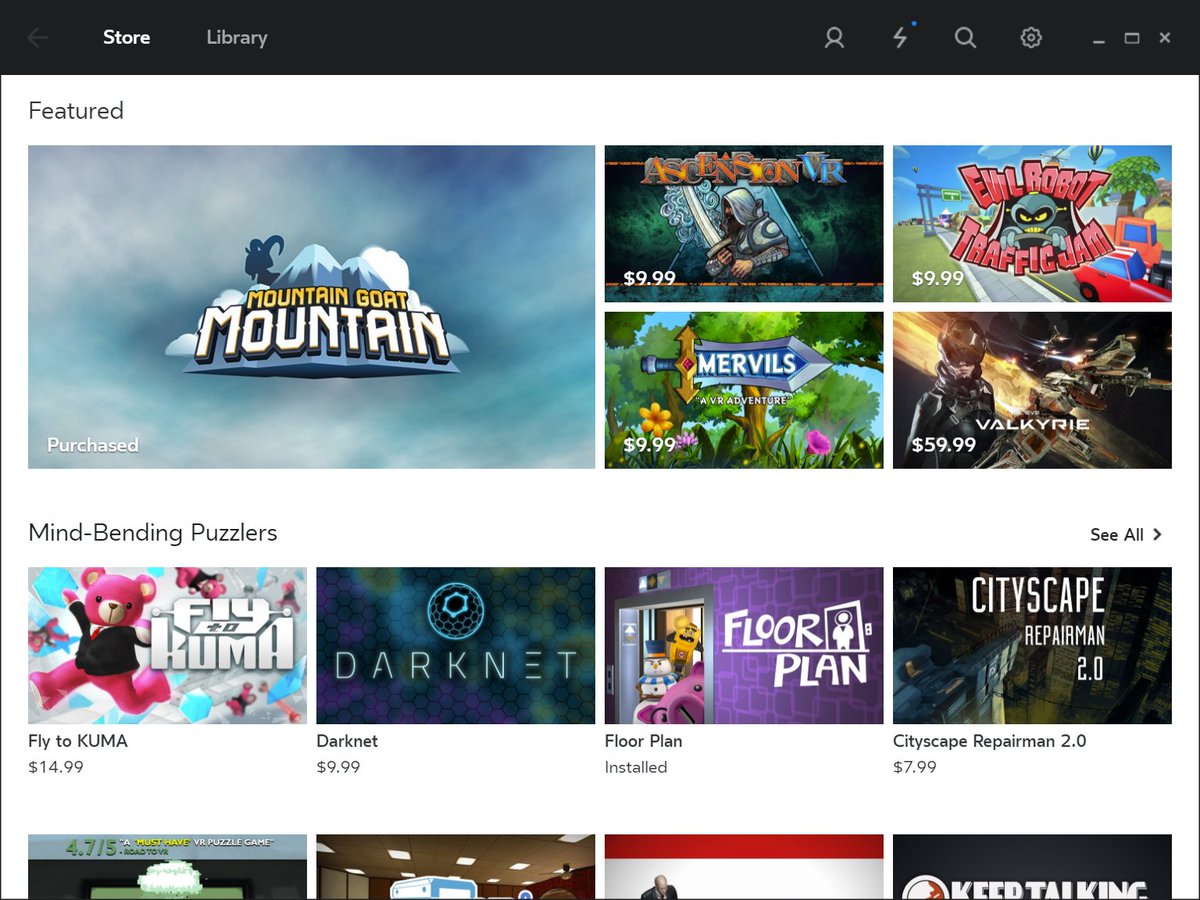Viewport: 1200px width, 900px height.
Task: Open Evil Robot Traffic Jam
Action: pos(1031,222)
